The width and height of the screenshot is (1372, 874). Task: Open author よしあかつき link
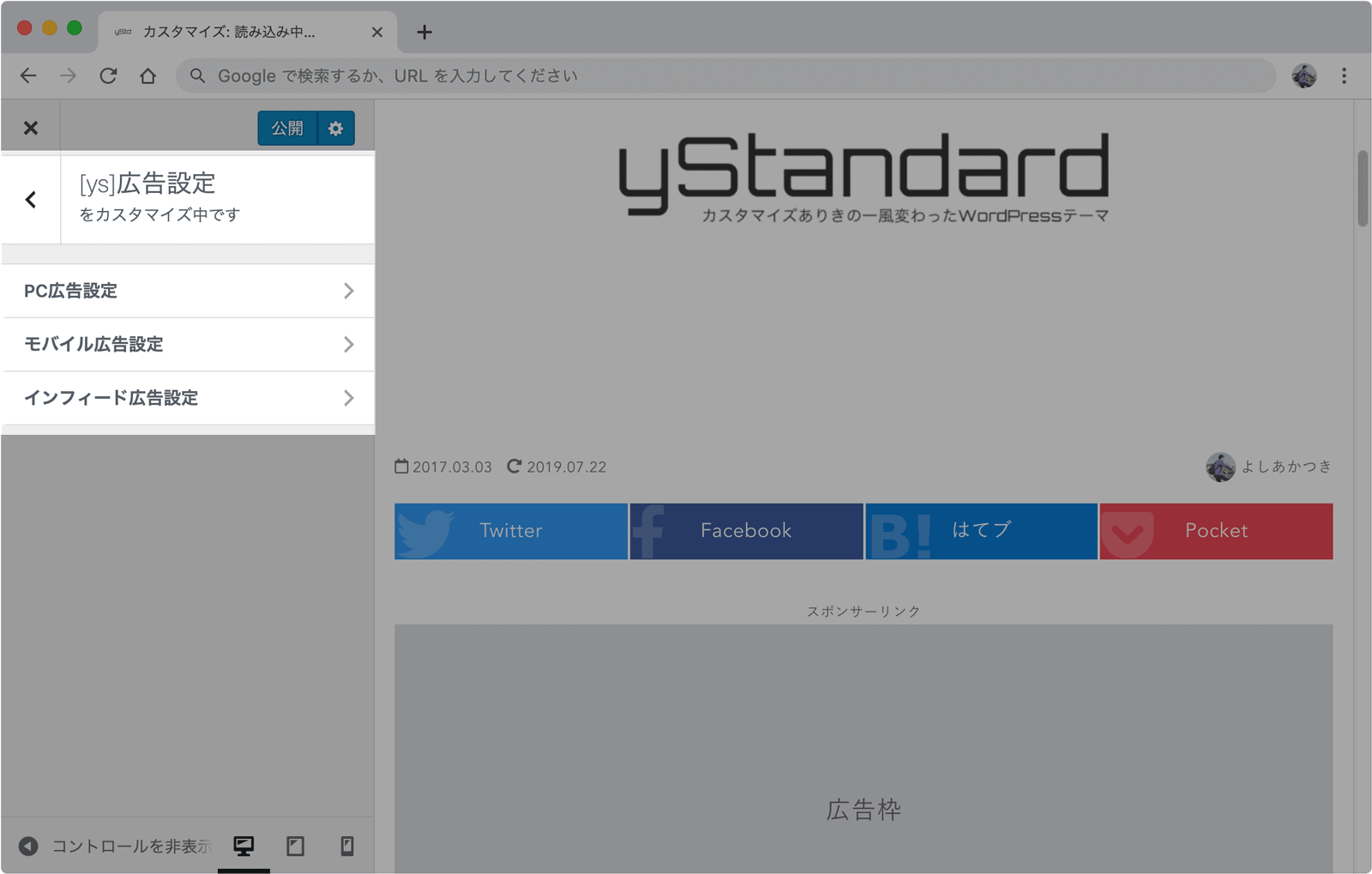(x=1286, y=467)
